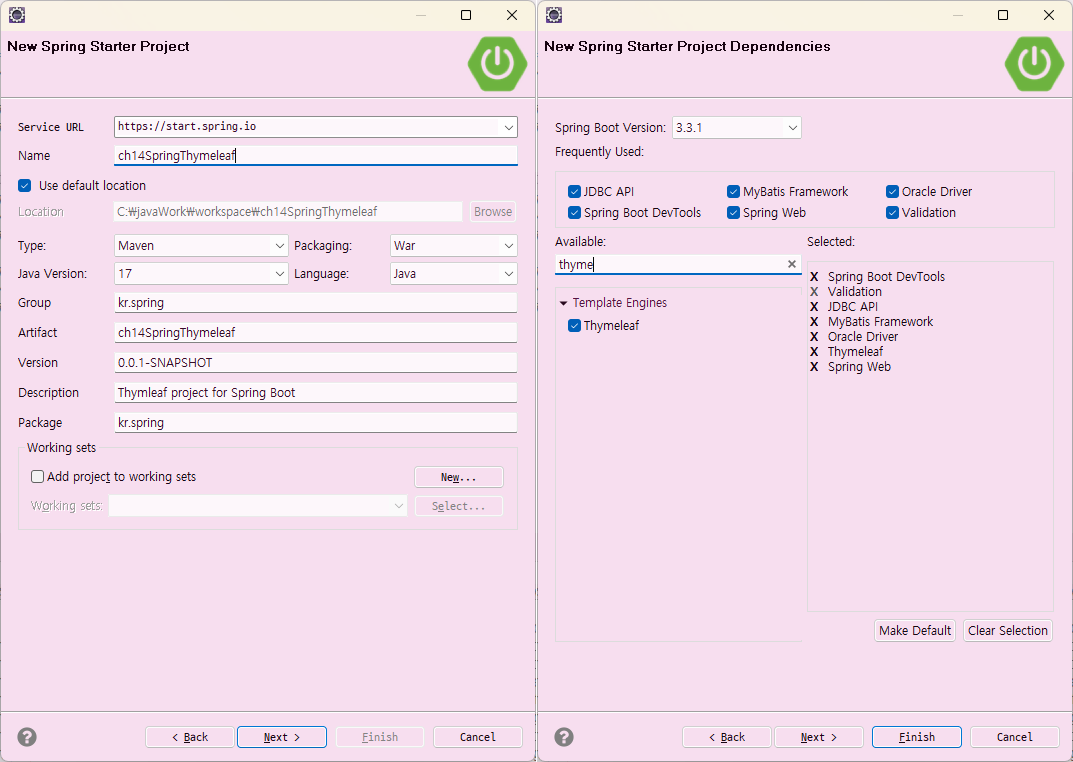Click the Package input field

pos(315,423)
